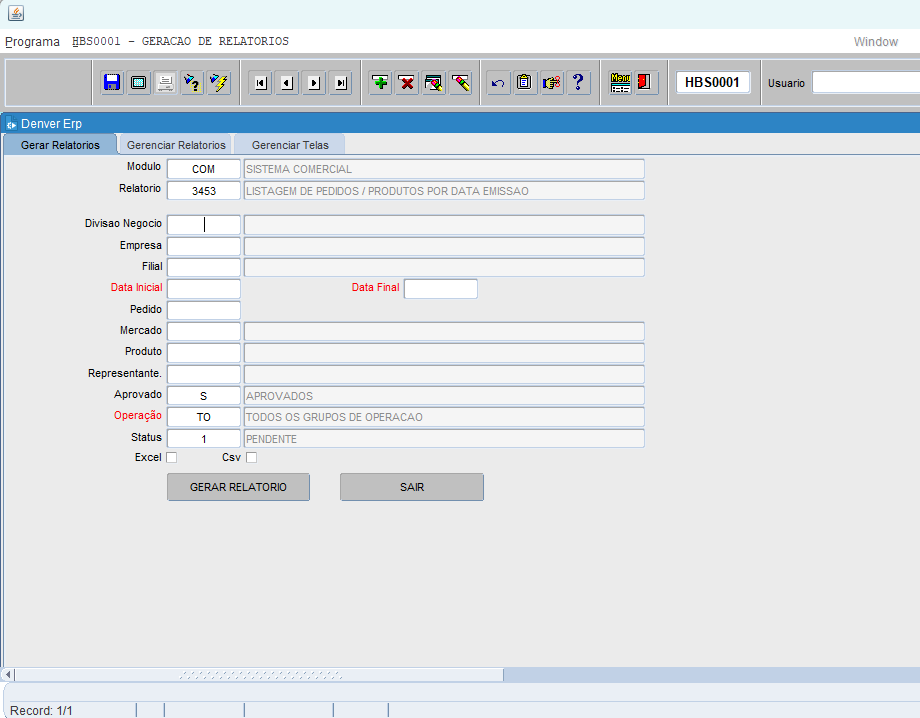Click into the Usuario field
This screenshot has height=718, width=920.
[865, 83]
